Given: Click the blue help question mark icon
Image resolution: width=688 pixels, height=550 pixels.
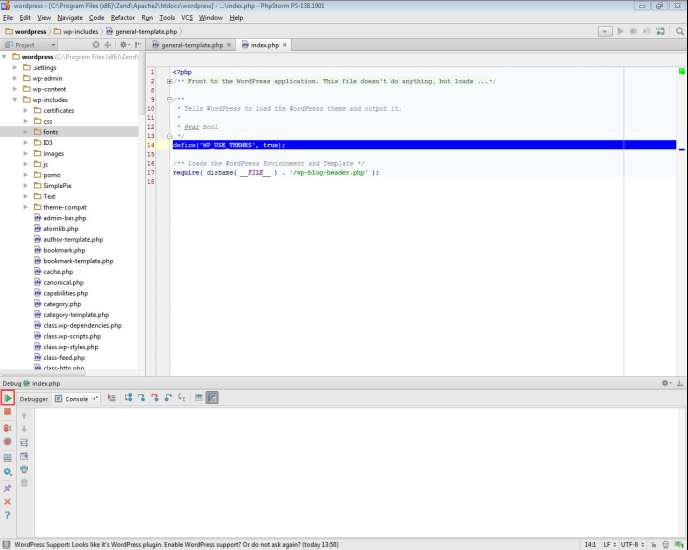Looking at the screenshot, I should point(8,515).
